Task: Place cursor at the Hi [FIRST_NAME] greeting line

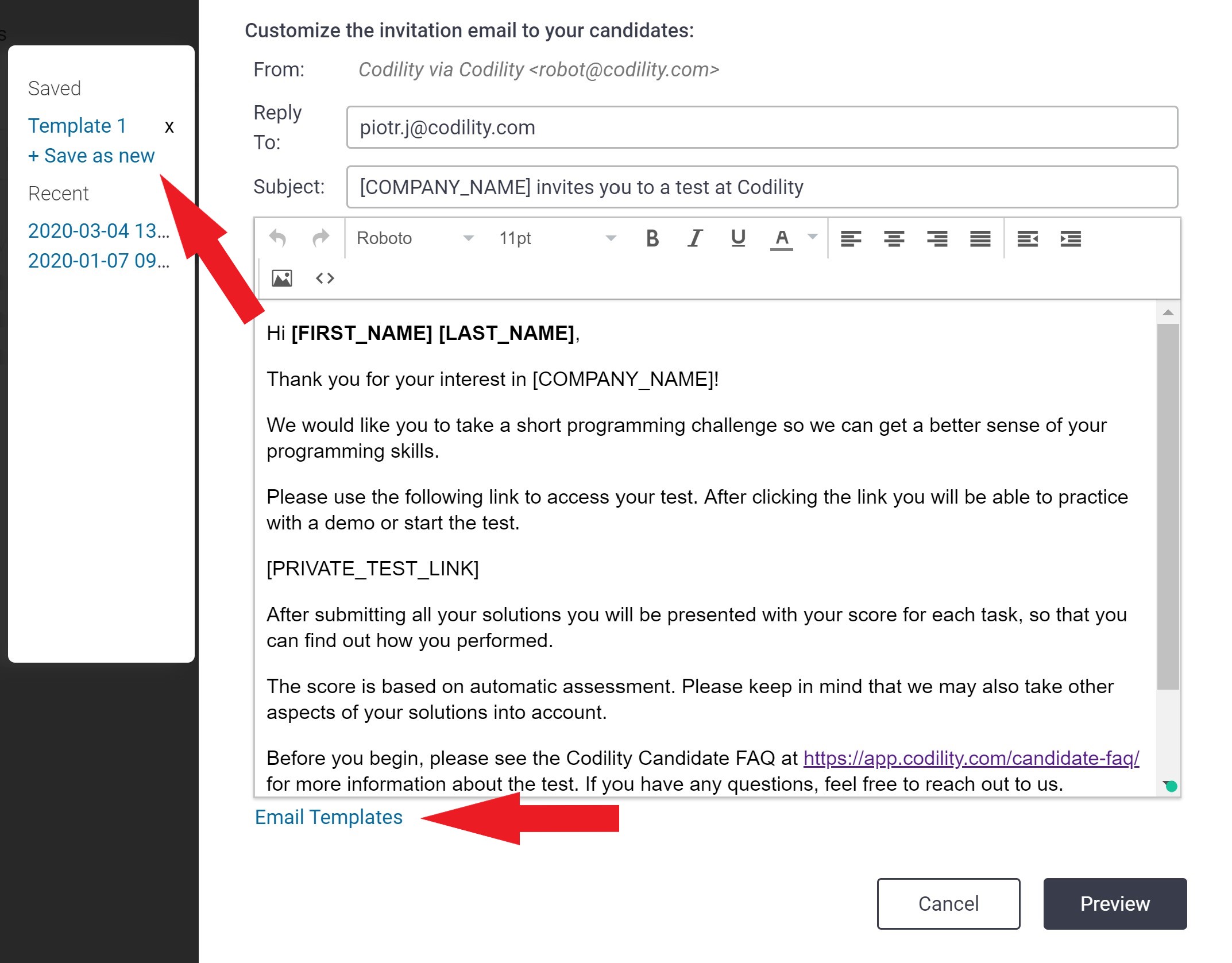Action: click(423, 333)
